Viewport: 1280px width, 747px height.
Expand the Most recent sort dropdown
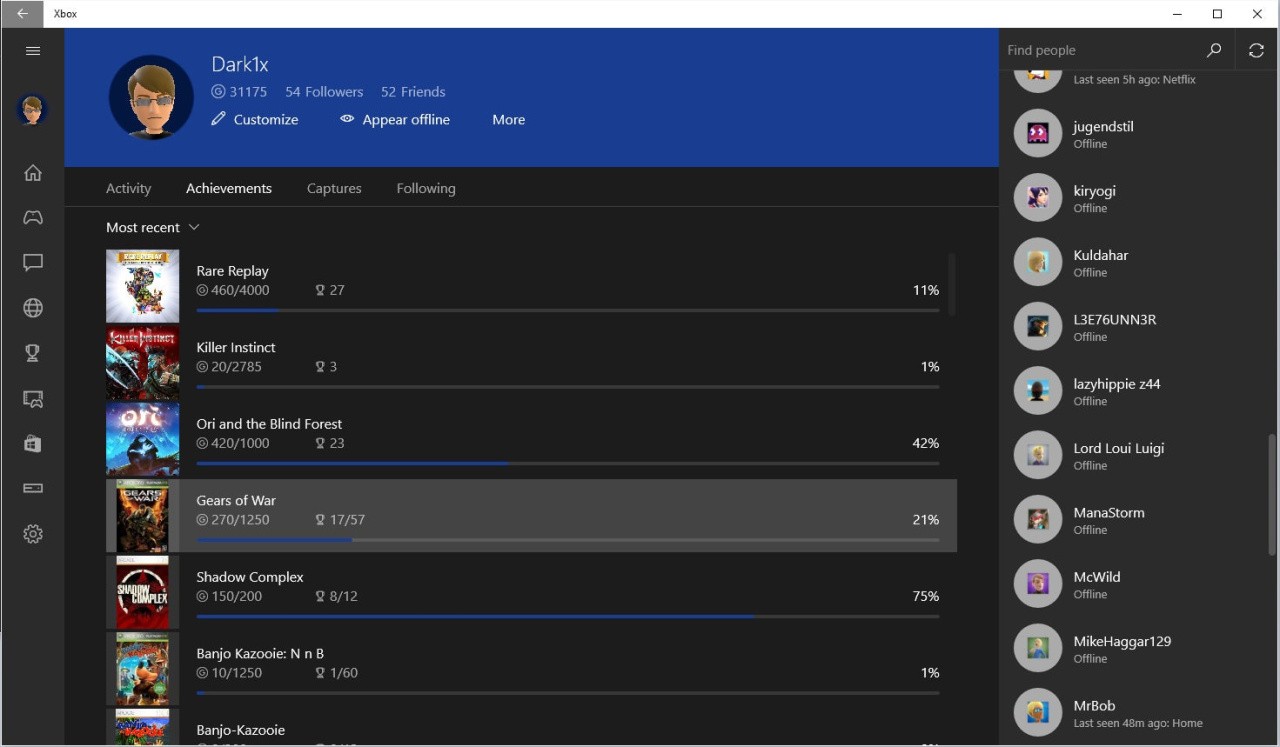pos(153,227)
